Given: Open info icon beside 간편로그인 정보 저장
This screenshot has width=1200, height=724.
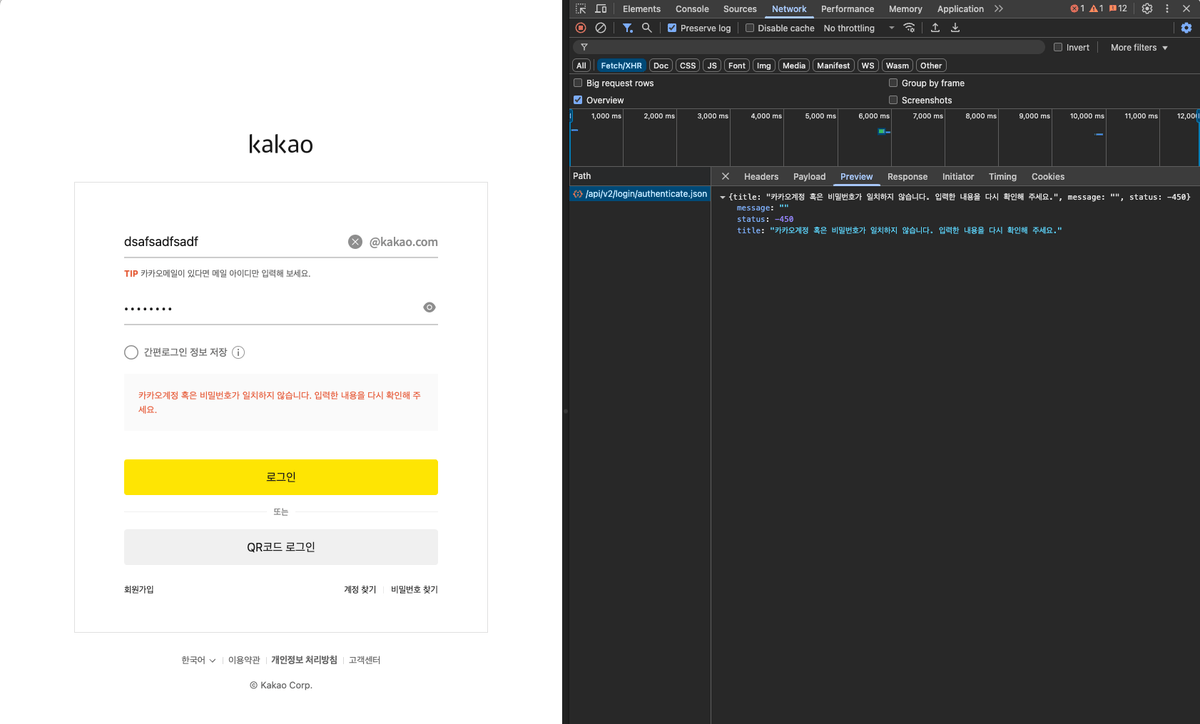Looking at the screenshot, I should click(x=238, y=352).
